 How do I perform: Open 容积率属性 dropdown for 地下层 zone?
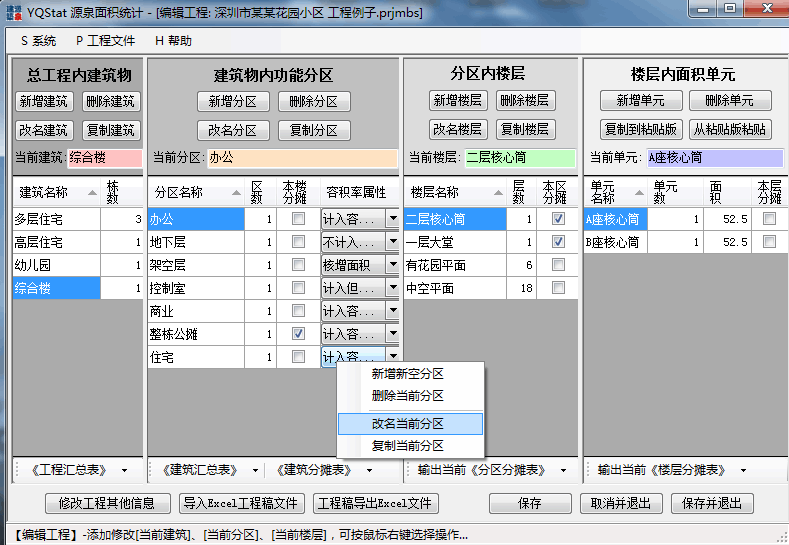[393, 242]
